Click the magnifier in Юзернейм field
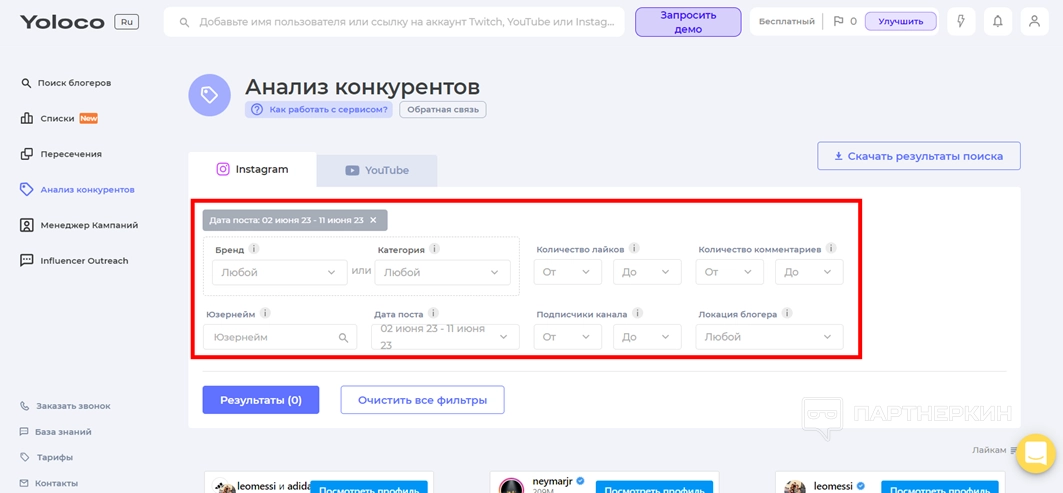Viewport: 1063px width, 493px height. tap(344, 337)
